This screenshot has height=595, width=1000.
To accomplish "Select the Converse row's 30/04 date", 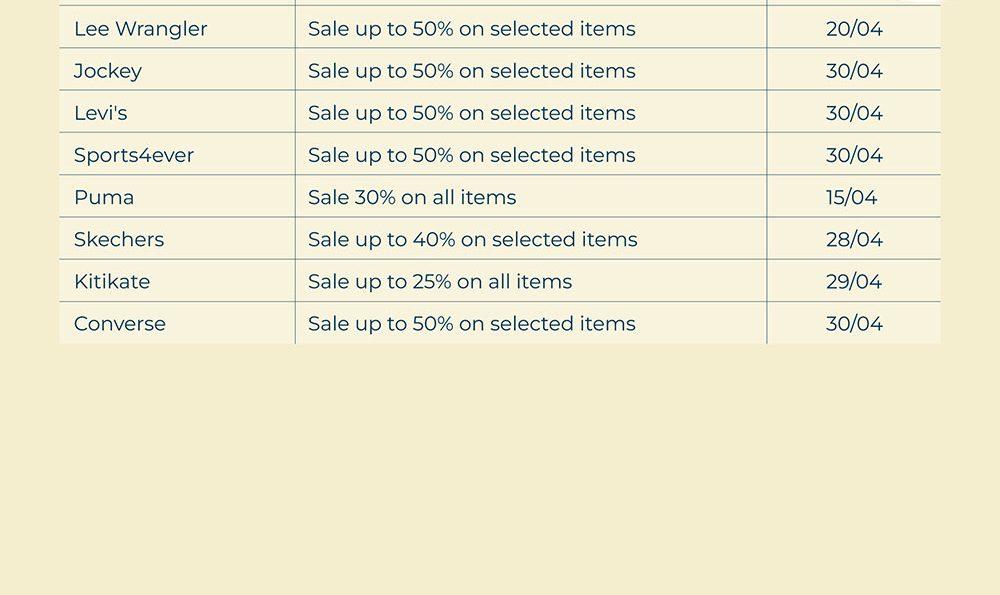I will (854, 323).
